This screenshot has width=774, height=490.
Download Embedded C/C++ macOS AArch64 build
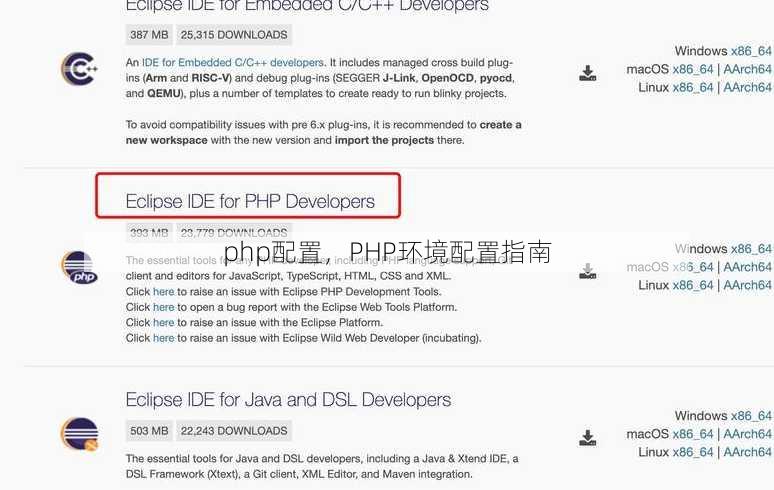[x=748, y=70]
